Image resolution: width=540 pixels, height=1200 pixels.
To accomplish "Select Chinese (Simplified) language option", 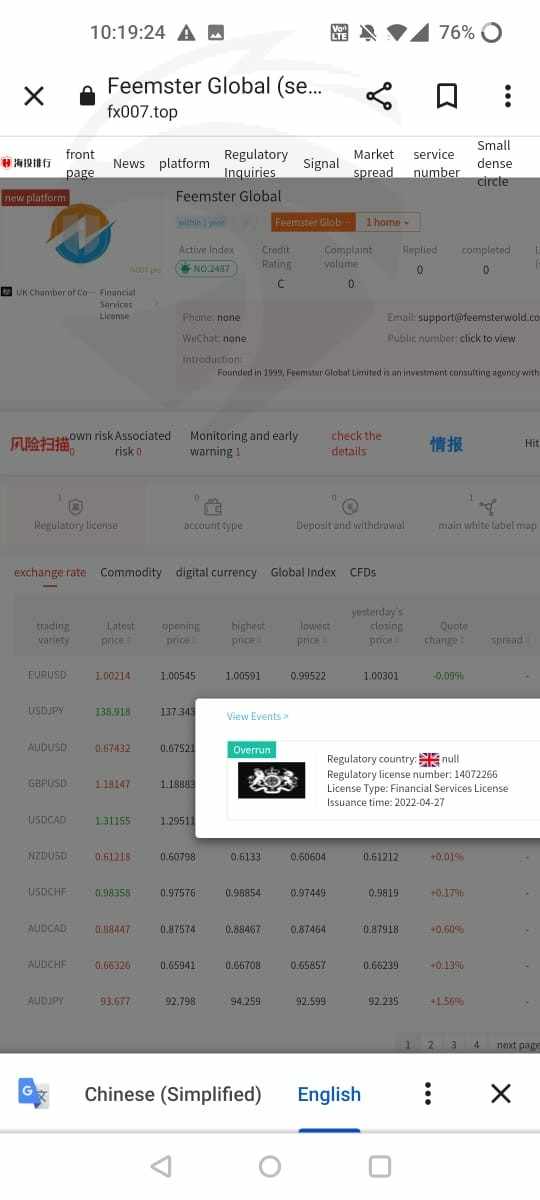I will pos(173,1094).
